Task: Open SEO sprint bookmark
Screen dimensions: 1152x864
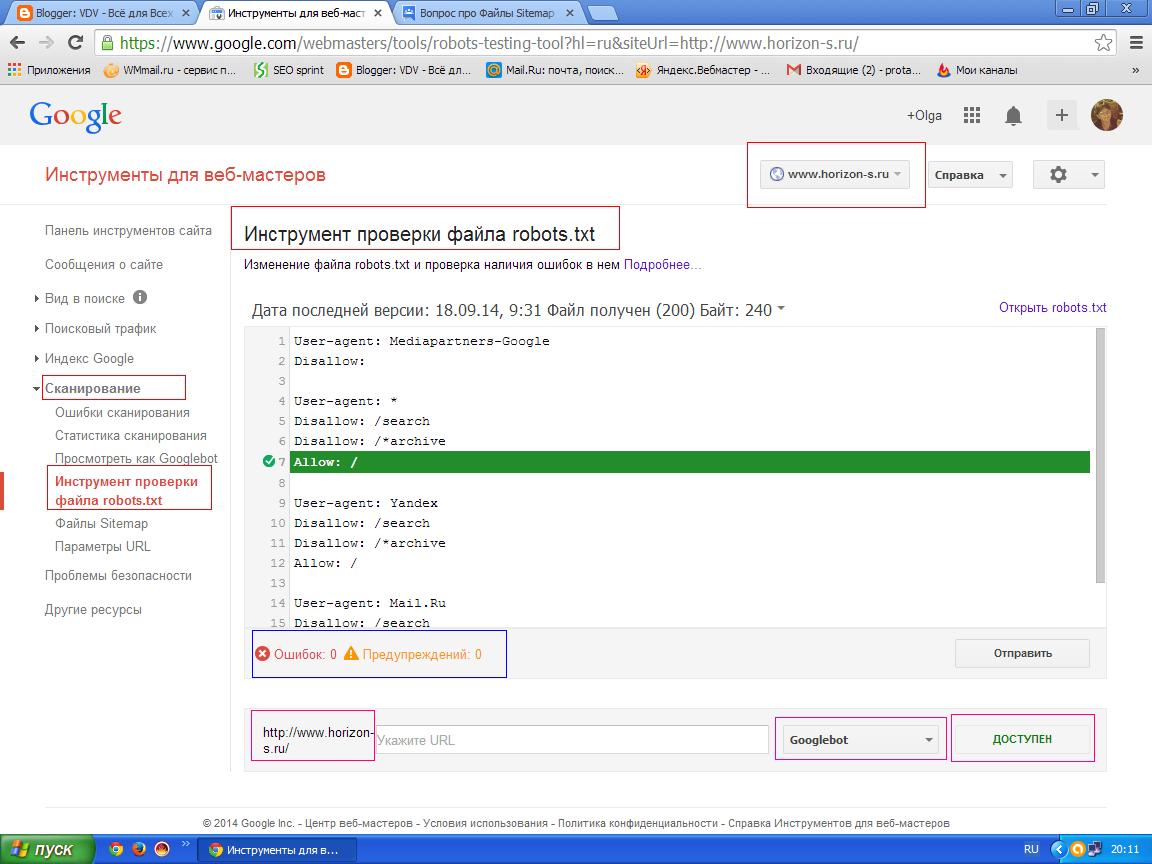Action: (x=288, y=70)
